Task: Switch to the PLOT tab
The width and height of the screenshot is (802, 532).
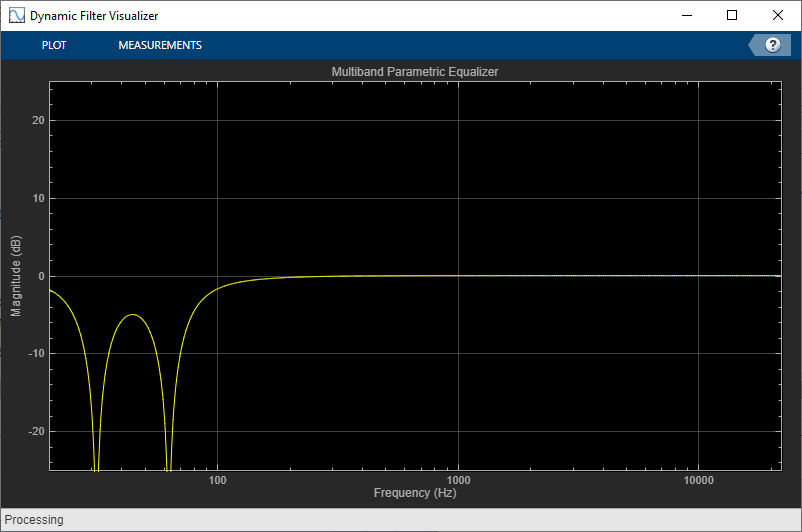Action: point(54,45)
